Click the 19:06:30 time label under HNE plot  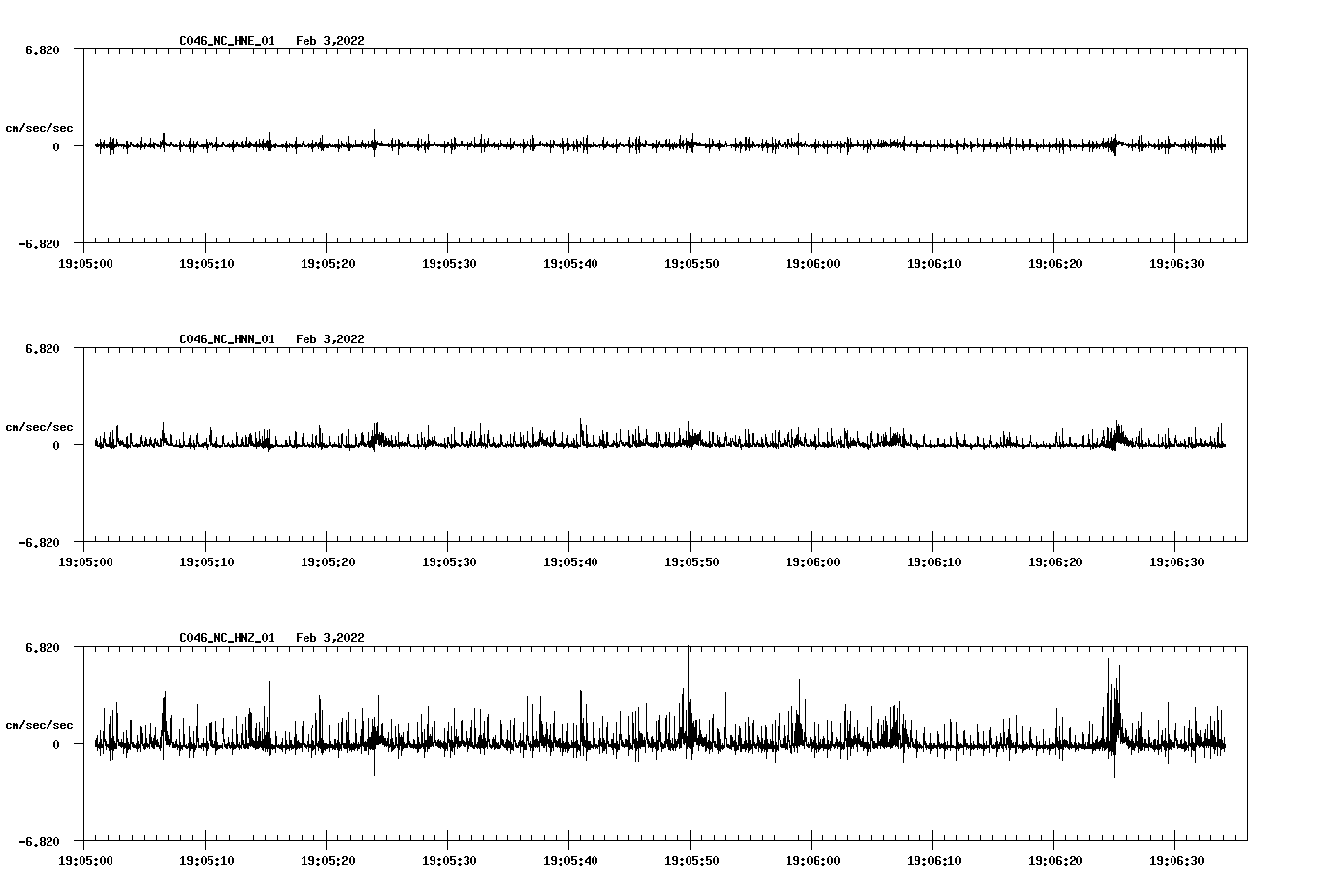pyautogui.click(x=1176, y=263)
